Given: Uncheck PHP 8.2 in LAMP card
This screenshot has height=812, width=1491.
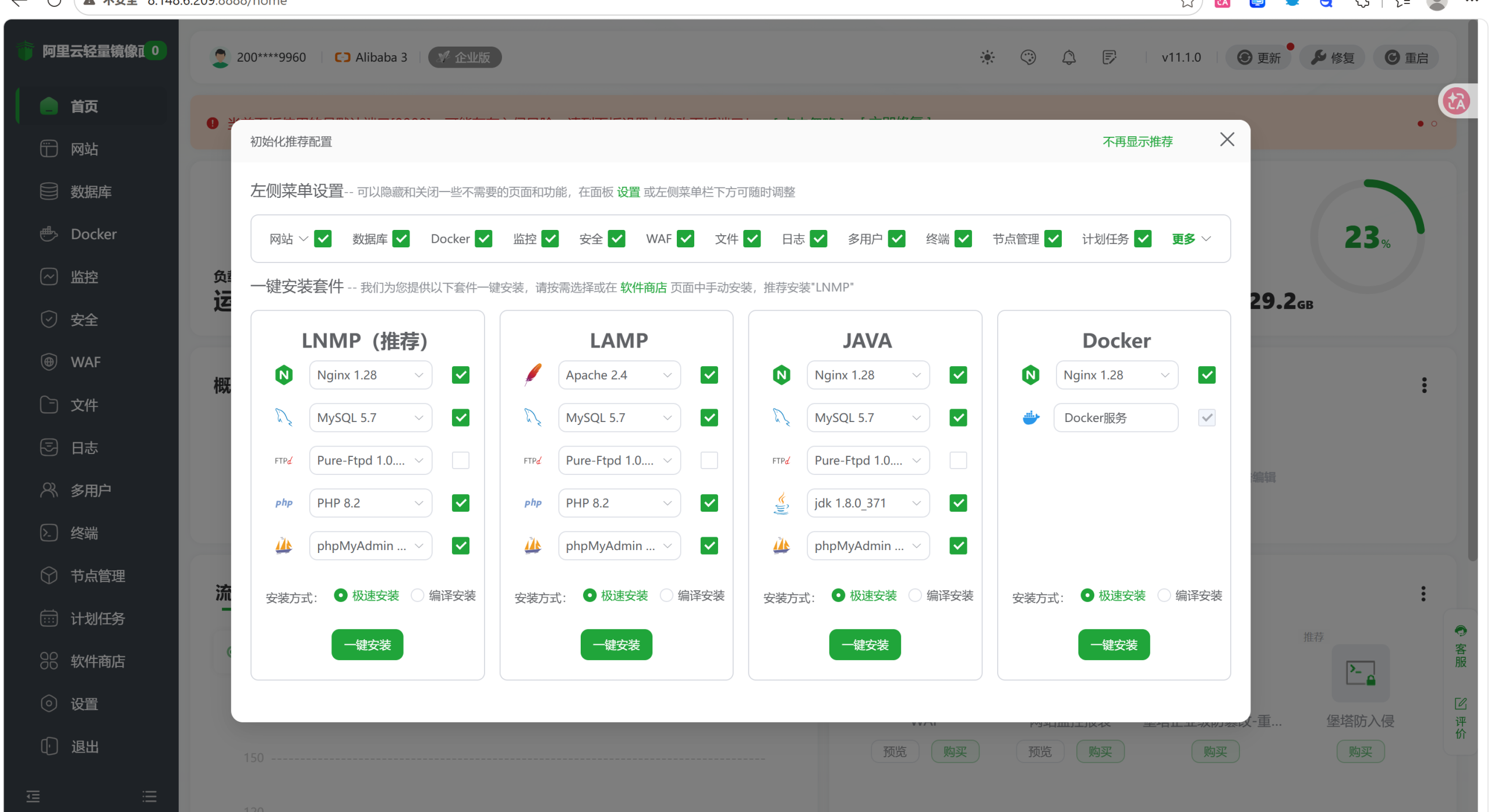Looking at the screenshot, I should (709, 503).
